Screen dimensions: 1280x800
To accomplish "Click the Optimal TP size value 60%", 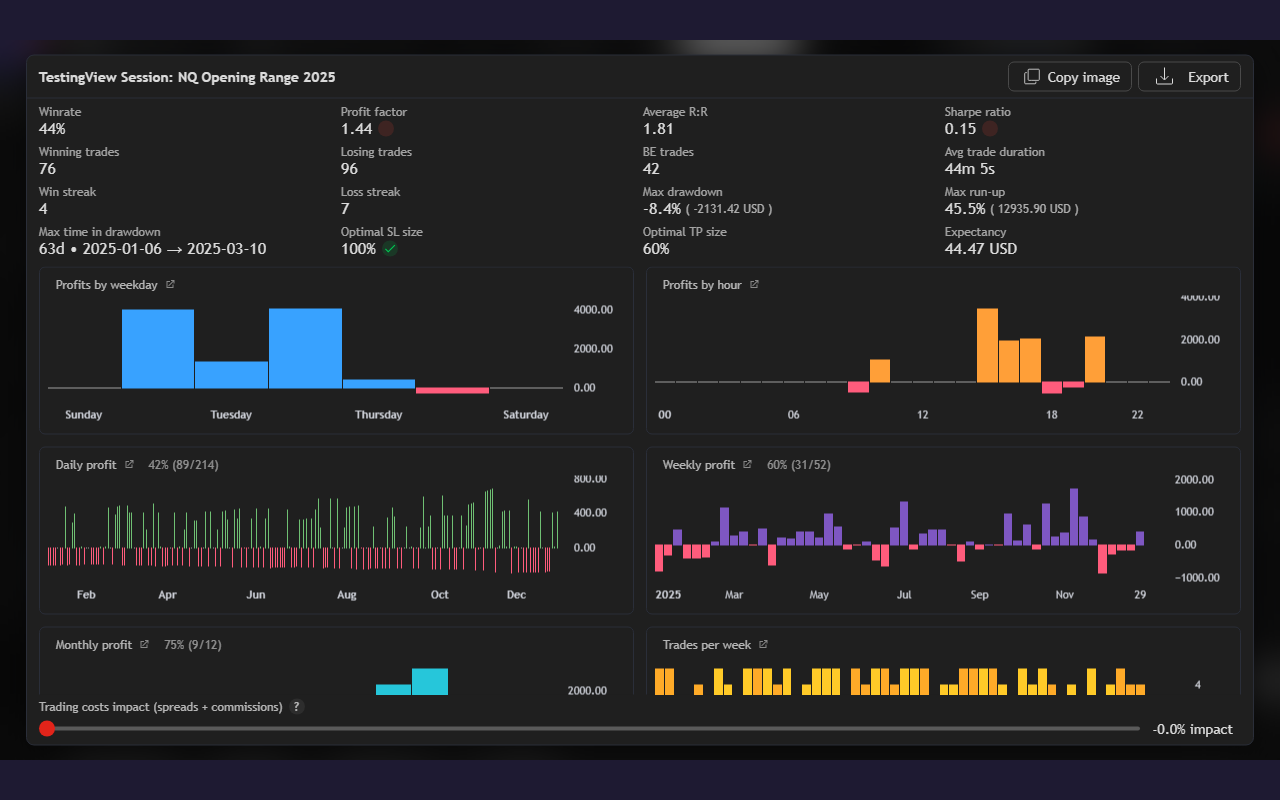I will (656, 249).
